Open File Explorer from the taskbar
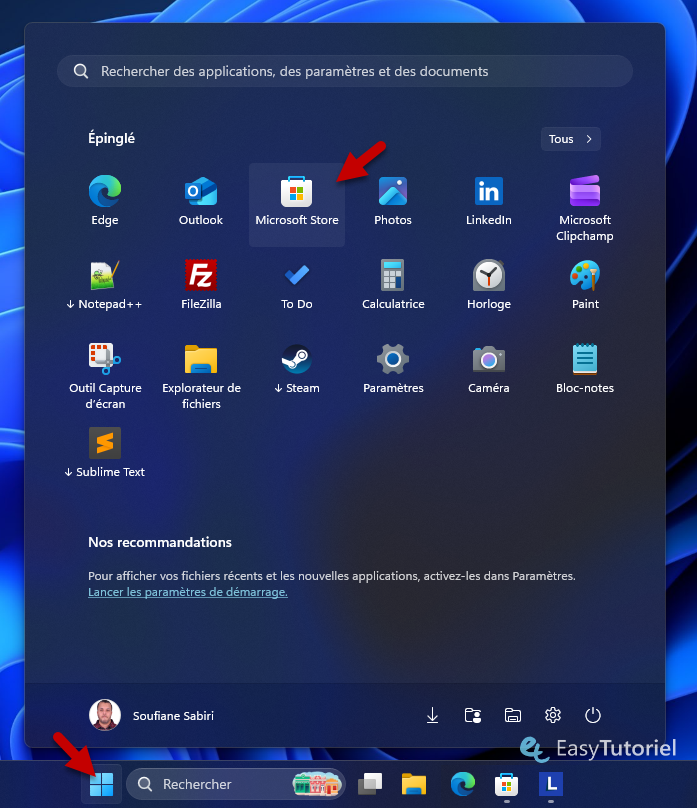Image resolution: width=697 pixels, height=808 pixels. [x=414, y=784]
